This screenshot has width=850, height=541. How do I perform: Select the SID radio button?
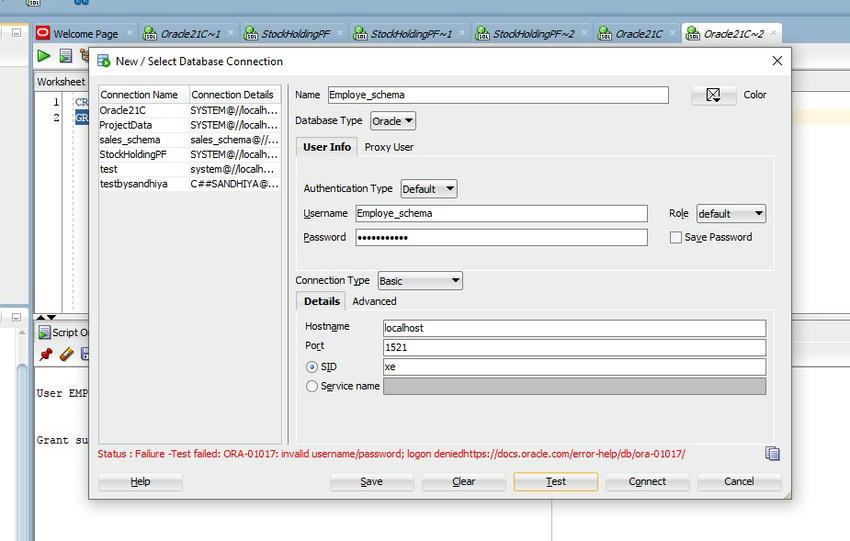pyautogui.click(x=312, y=367)
